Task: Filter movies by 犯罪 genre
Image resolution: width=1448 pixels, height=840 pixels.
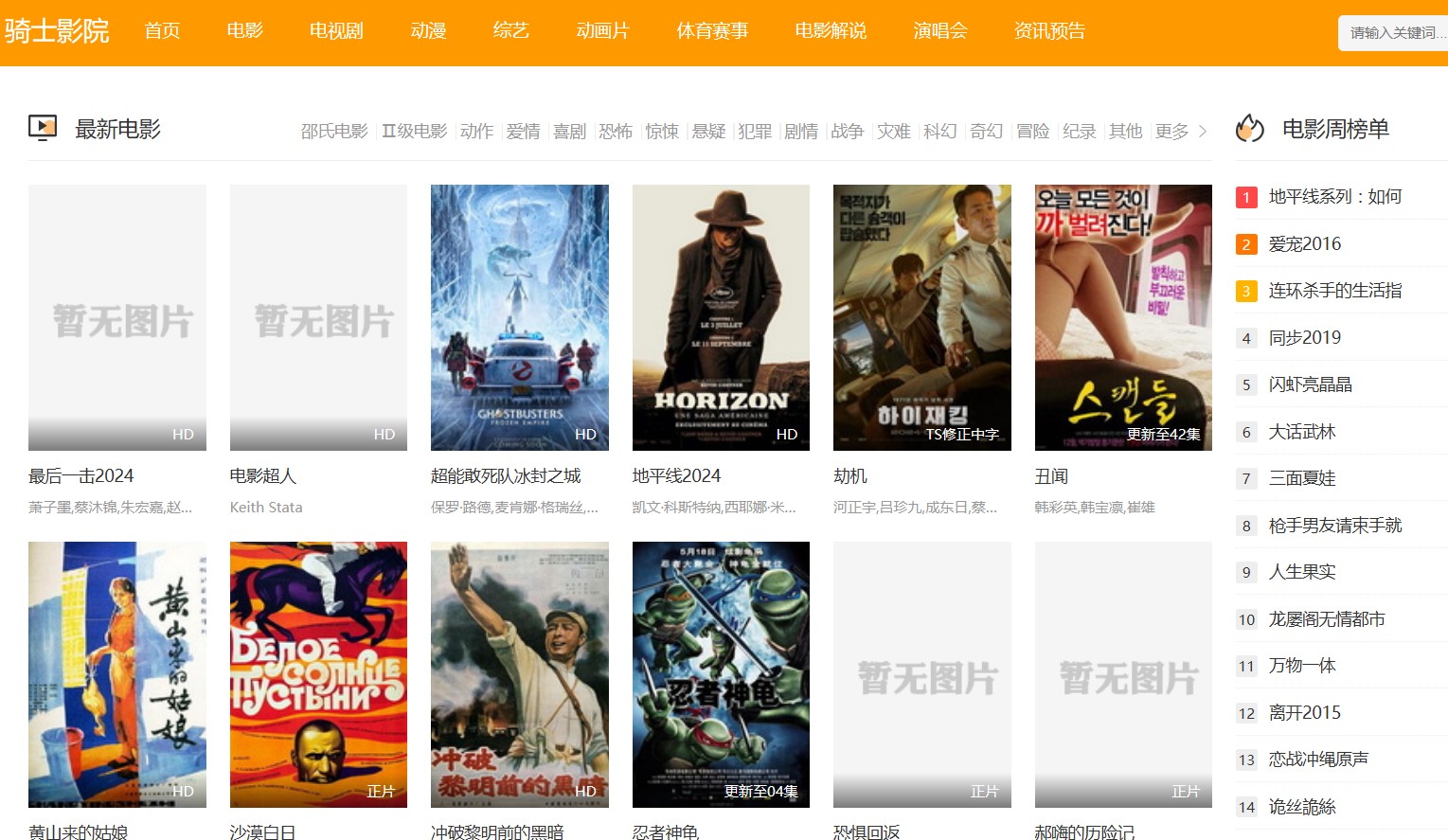Action: [755, 131]
